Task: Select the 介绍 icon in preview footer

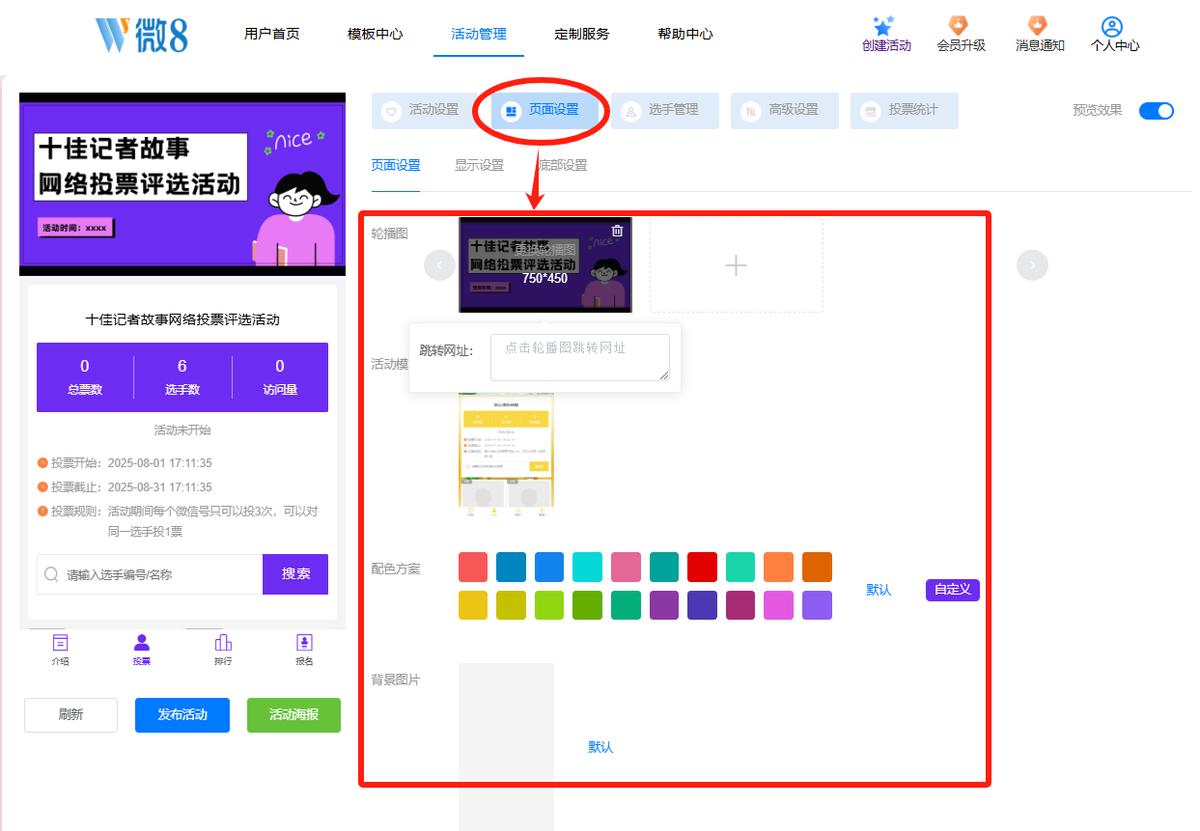Action: pyautogui.click(x=60, y=642)
